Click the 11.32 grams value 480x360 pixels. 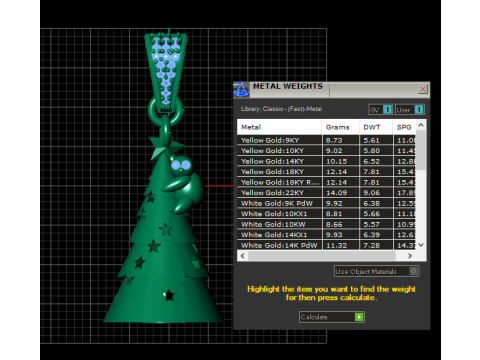coord(336,245)
